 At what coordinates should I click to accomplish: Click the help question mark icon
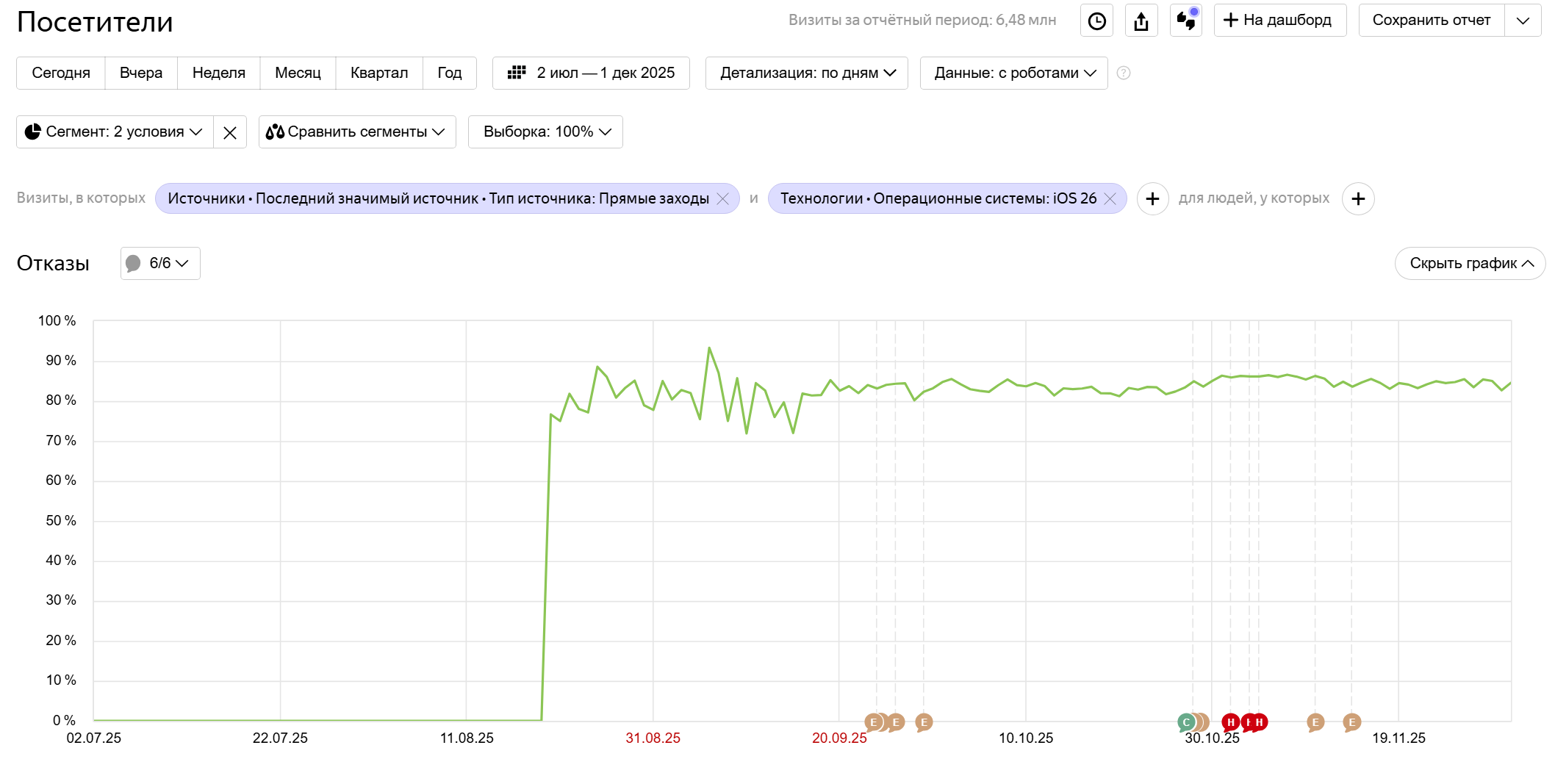coord(1124,73)
